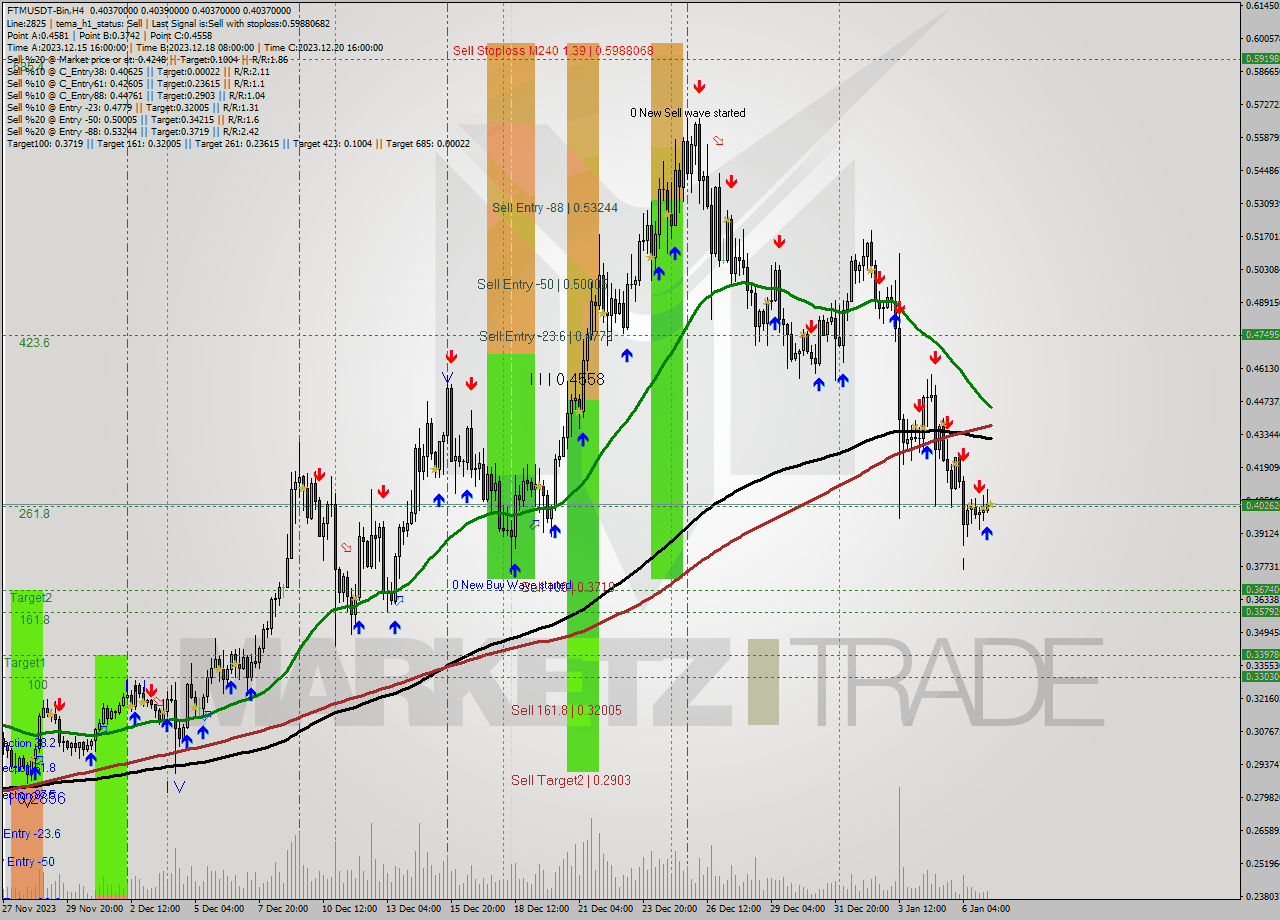Click the '26 Dec 12:00' date axis label
Screen dimensions: 1280x920
(x=733, y=909)
